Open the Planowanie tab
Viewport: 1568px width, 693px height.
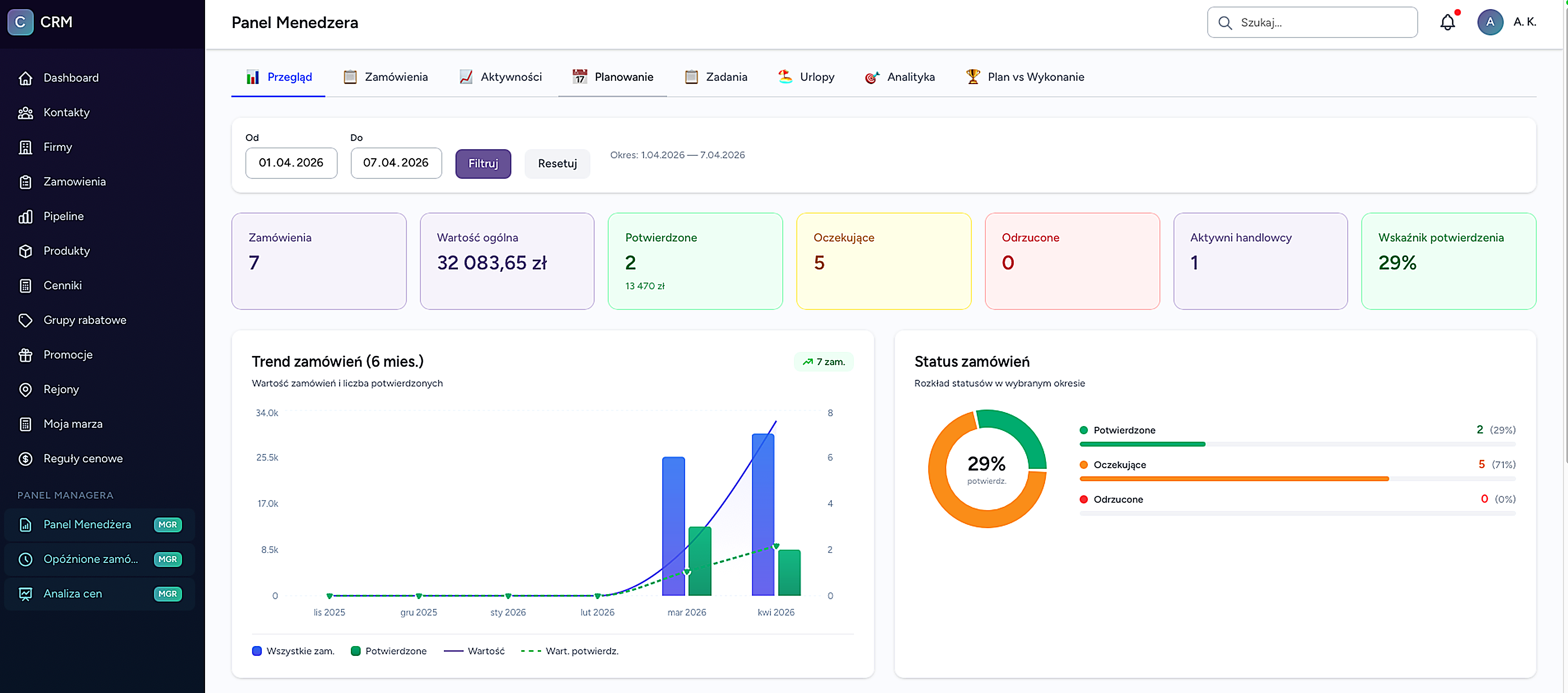612,77
